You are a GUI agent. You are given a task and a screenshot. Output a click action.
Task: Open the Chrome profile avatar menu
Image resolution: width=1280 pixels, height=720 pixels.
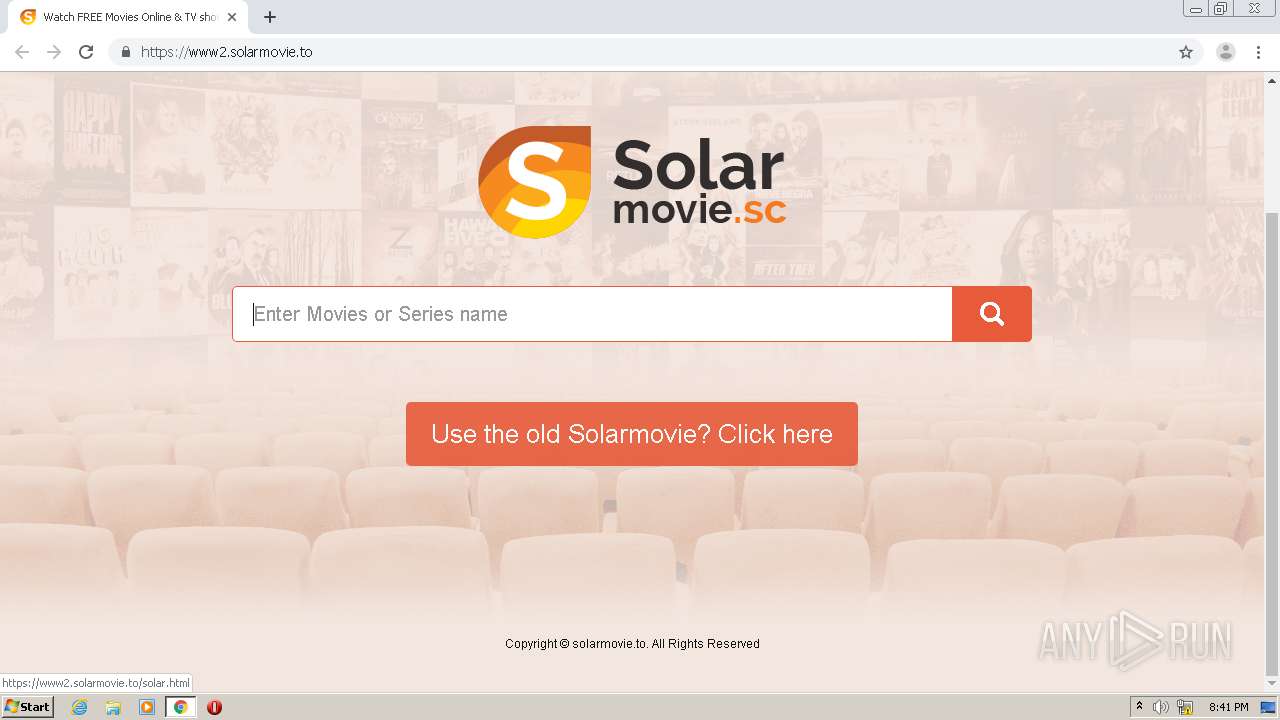(x=1226, y=52)
